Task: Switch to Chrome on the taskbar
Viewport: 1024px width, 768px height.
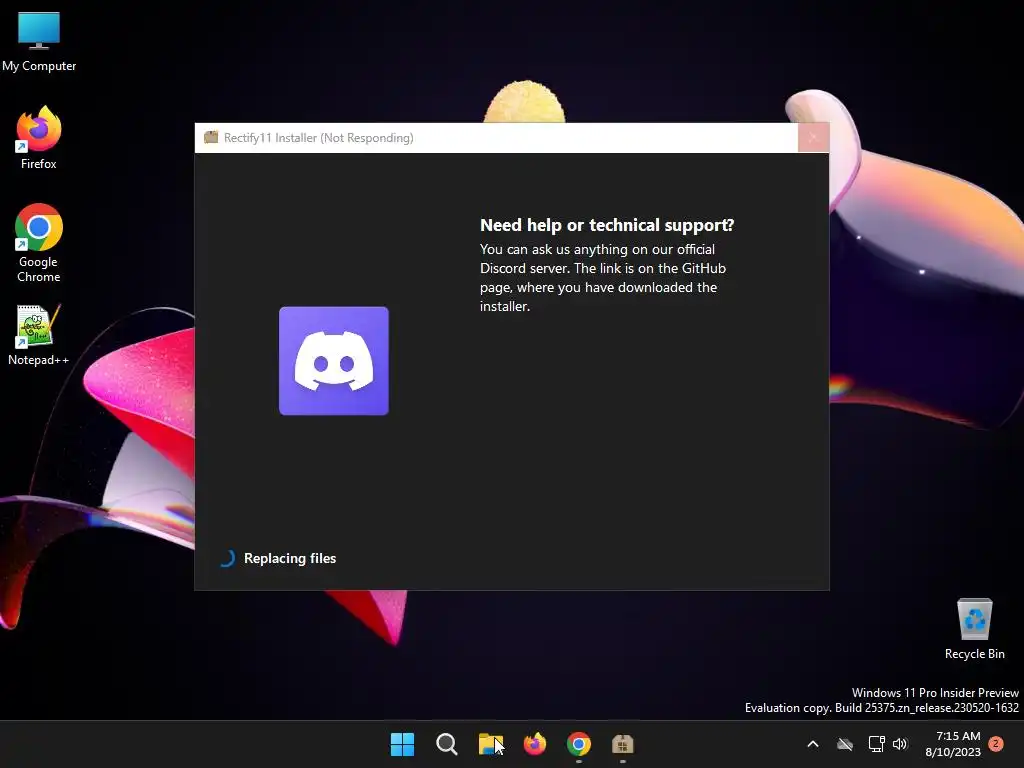Action: tap(579, 744)
